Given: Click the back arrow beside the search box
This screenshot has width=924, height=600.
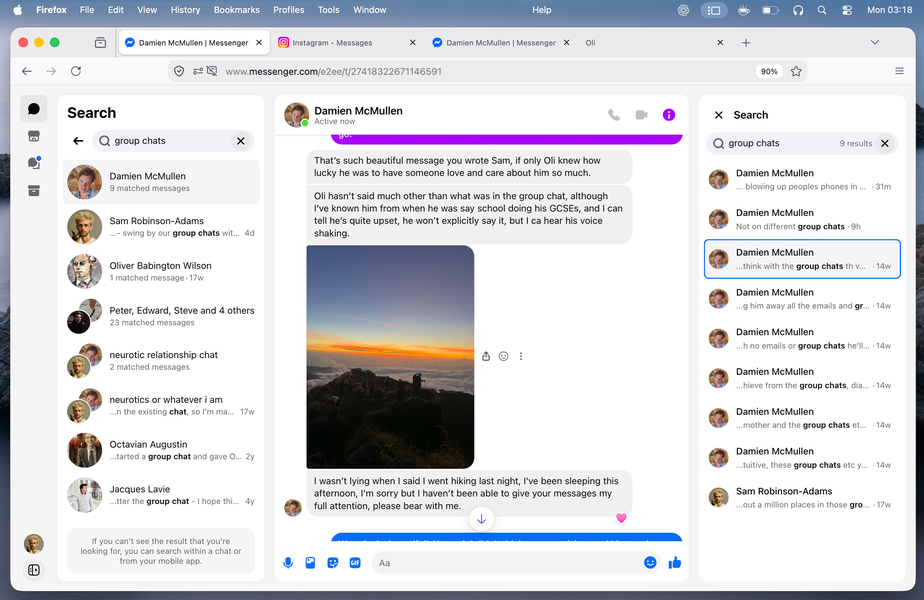Looking at the screenshot, I should click(78, 141).
